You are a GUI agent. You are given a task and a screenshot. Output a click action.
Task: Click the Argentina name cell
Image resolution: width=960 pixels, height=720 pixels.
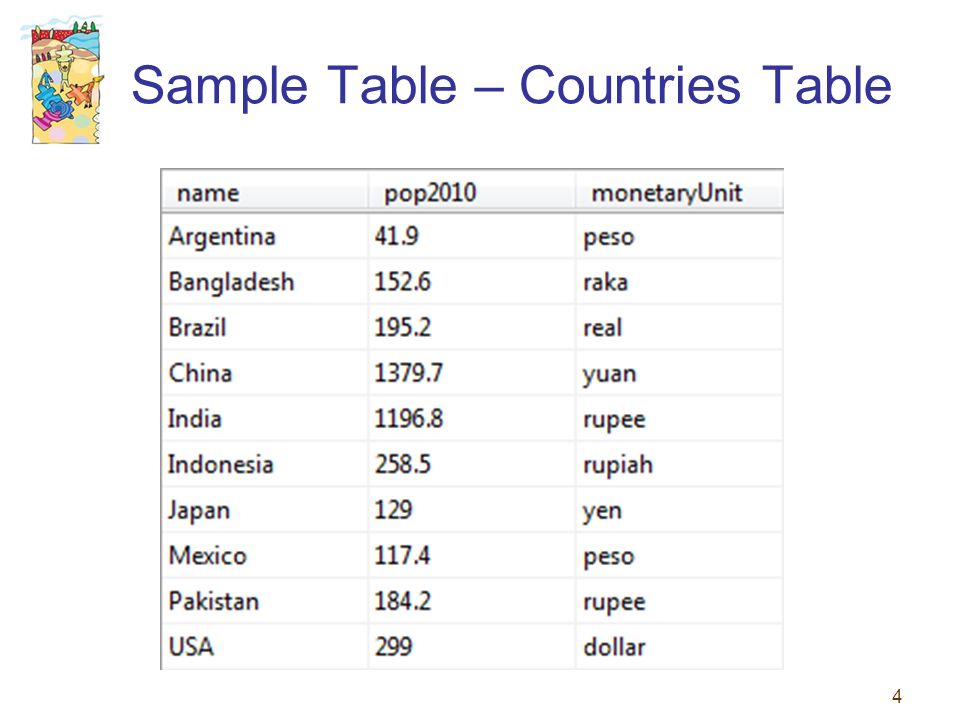tap(264, 236)
